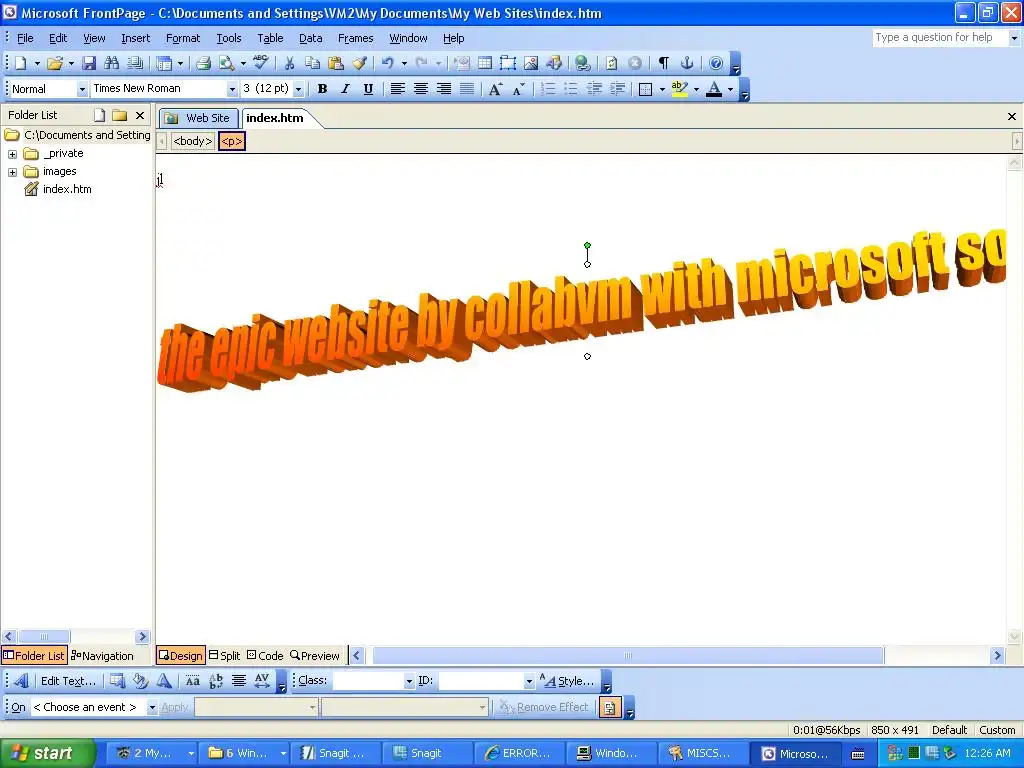Open the ID dropdown
1024x768 pixels.
pyautogui.click(x=529, y=681)
